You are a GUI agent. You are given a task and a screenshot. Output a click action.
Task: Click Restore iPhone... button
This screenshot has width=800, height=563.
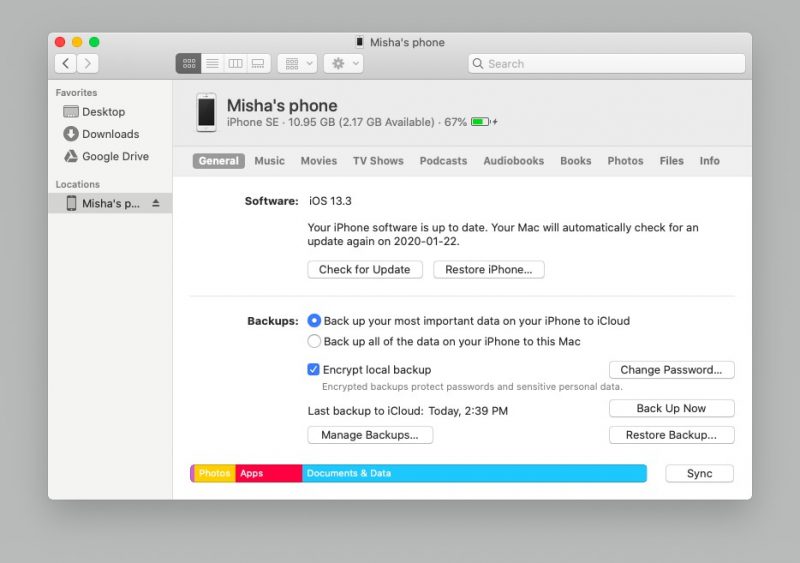click(489, 270)
